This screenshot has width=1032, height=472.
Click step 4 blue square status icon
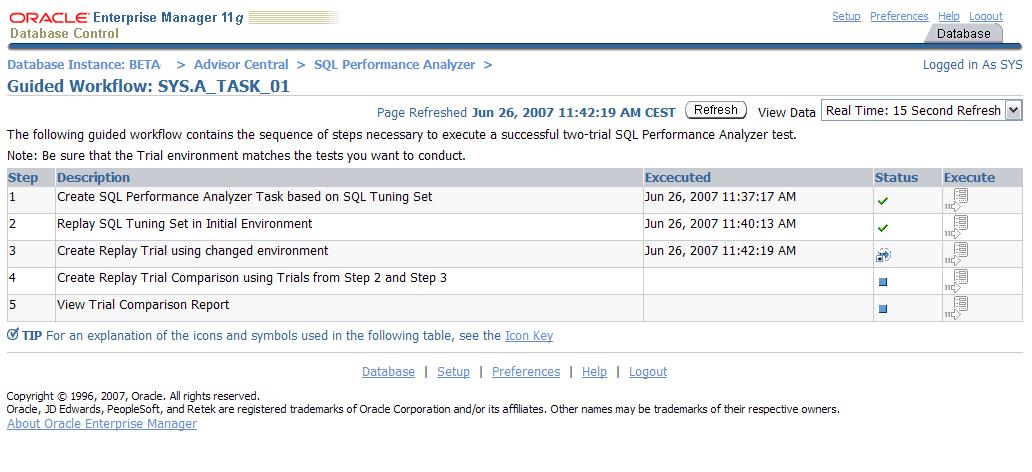pyautogui.click(x=883, y=282)
